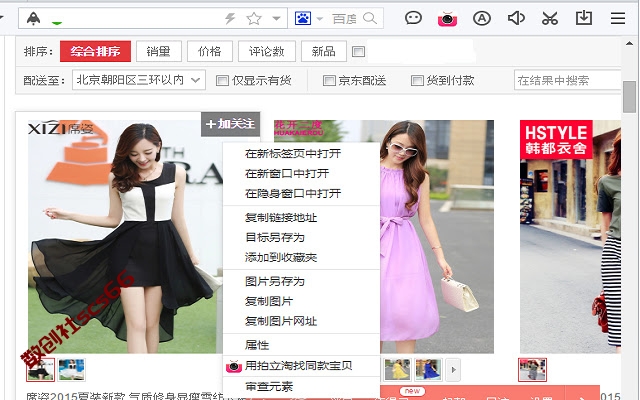
Task: Open the hamburger main menu
Action: (618, 18)
